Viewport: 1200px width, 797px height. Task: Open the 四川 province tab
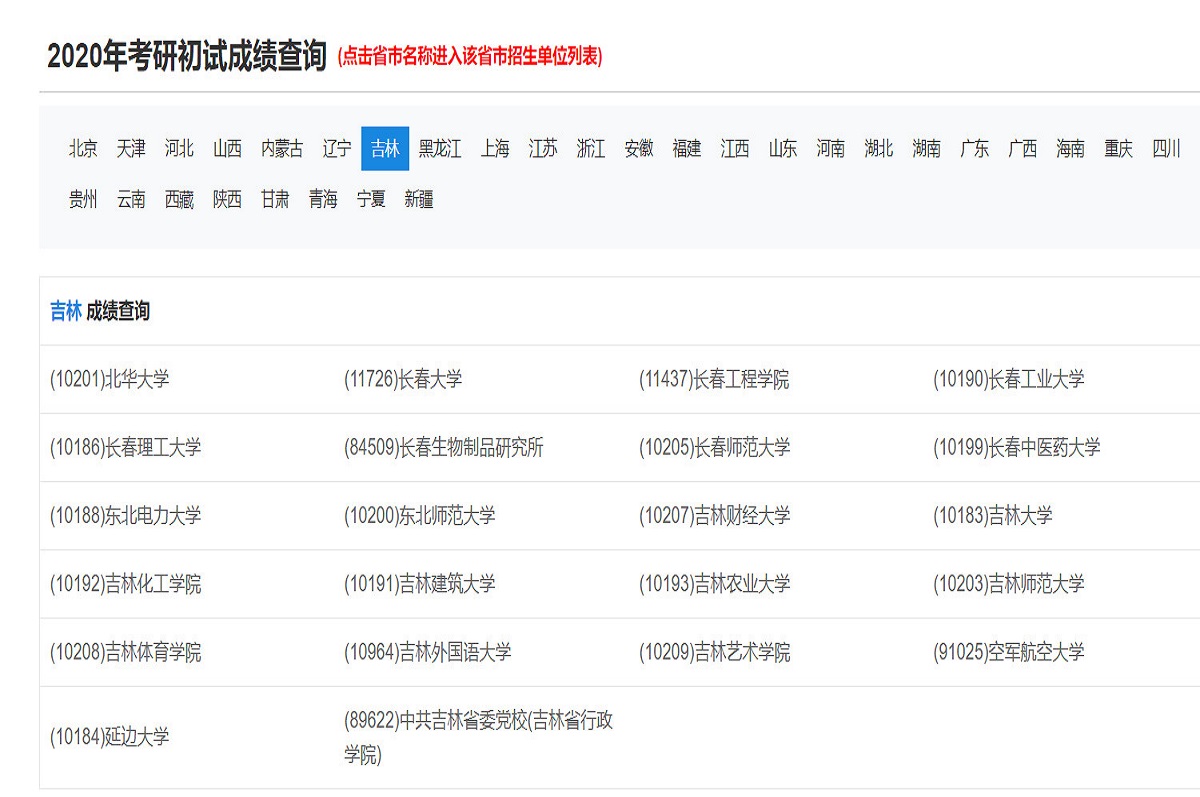point(1167,149)
